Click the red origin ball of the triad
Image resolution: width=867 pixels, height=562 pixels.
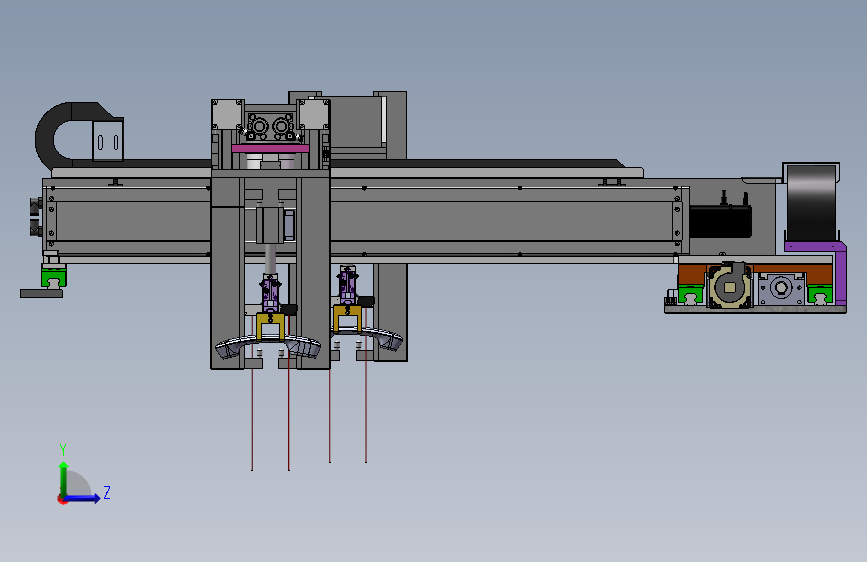click(x=62, y=499)
